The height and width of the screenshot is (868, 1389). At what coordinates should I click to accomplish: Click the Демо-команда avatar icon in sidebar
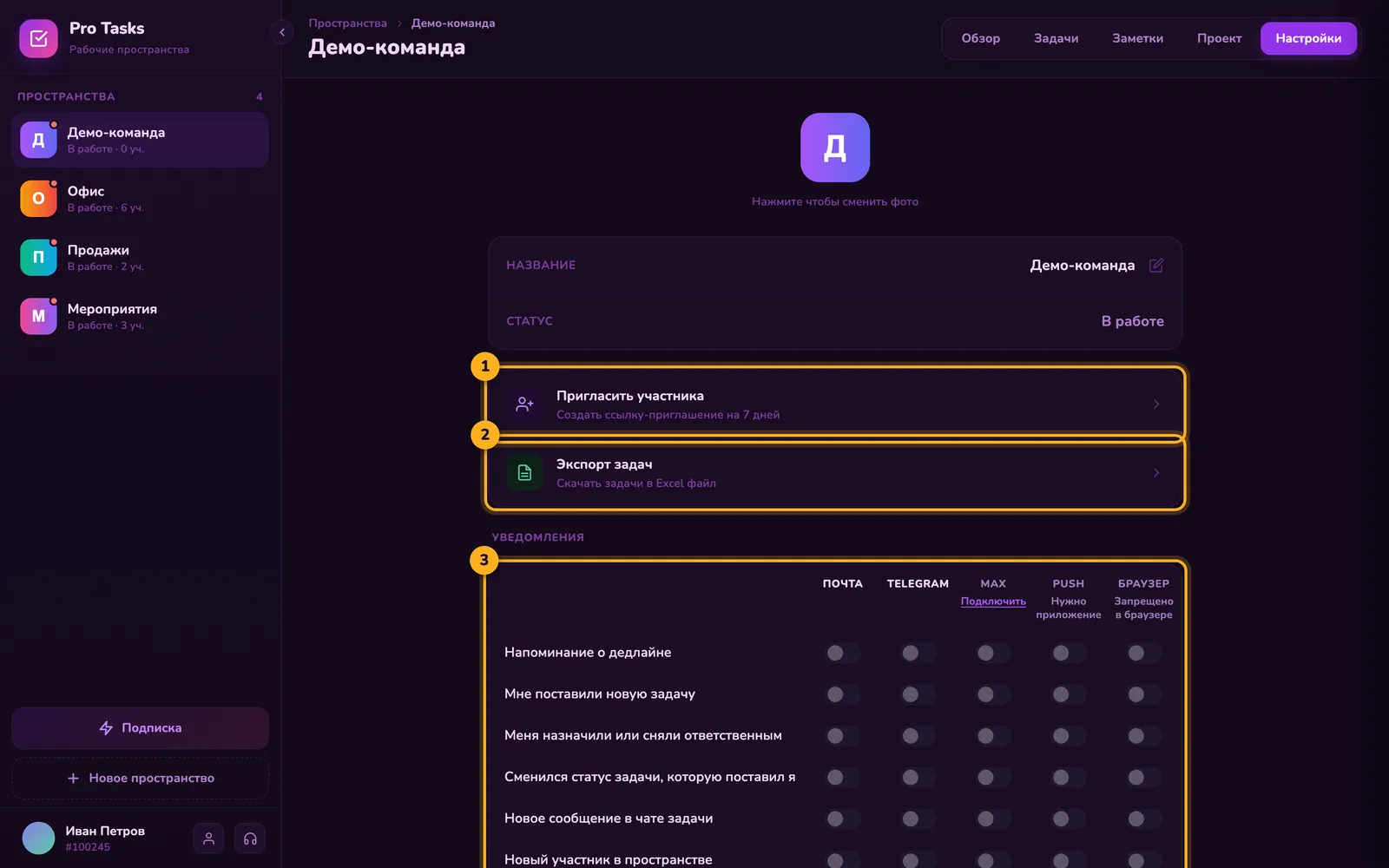pos(38,140)
